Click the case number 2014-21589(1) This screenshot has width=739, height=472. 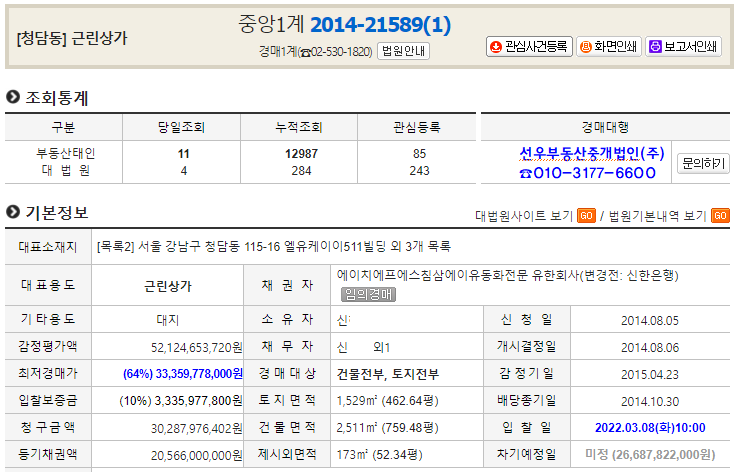(x=380, y=25)
